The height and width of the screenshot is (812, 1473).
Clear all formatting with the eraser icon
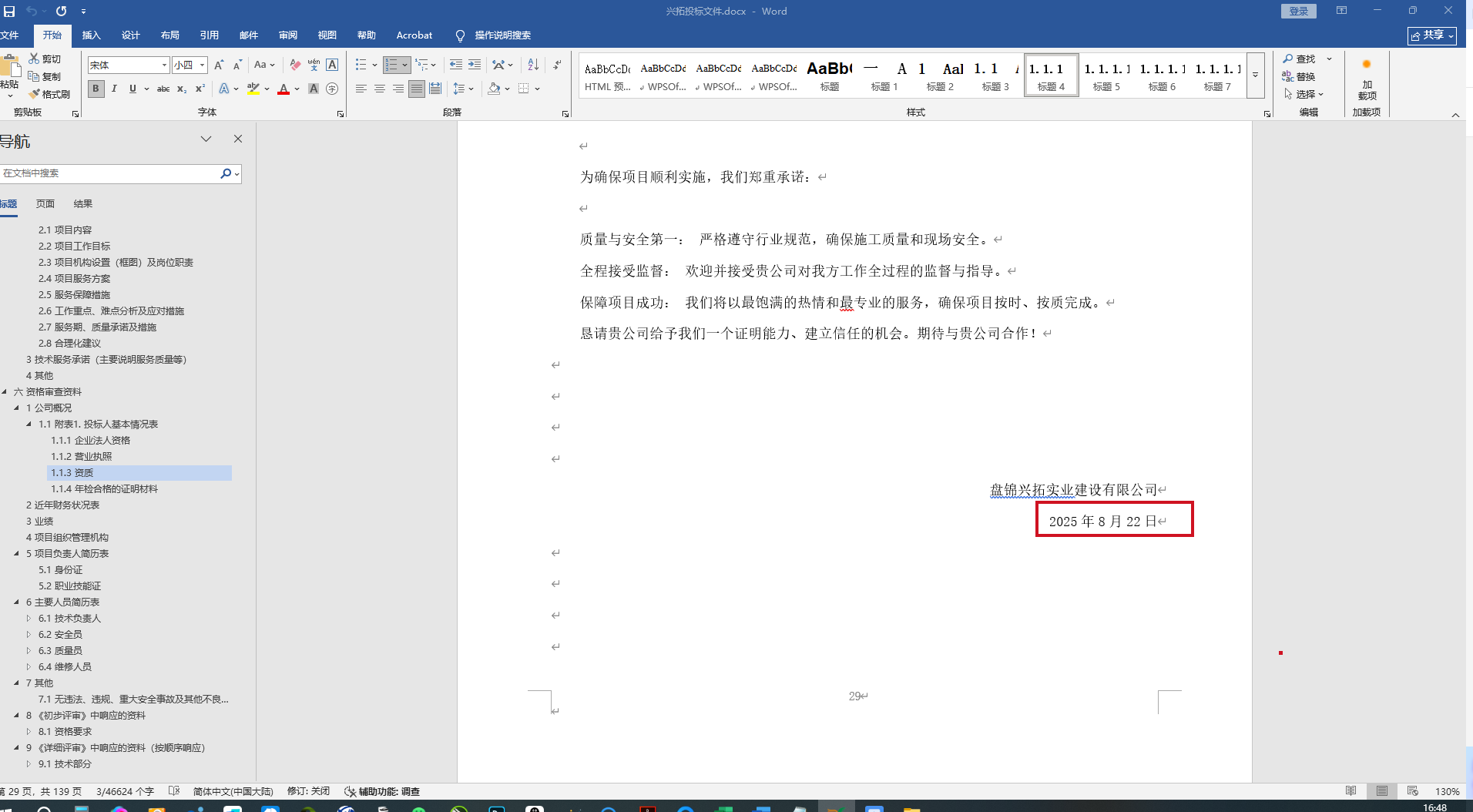click(295, 65)
